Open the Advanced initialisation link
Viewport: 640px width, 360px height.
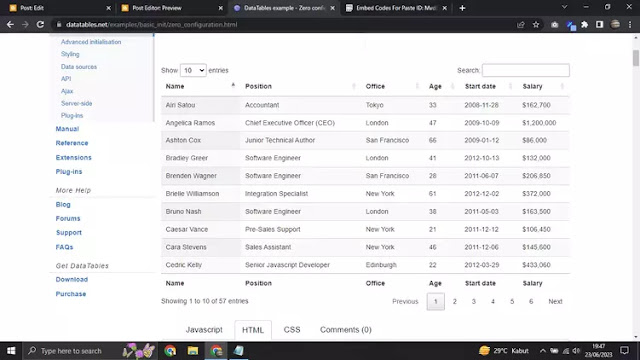(91, 42)
